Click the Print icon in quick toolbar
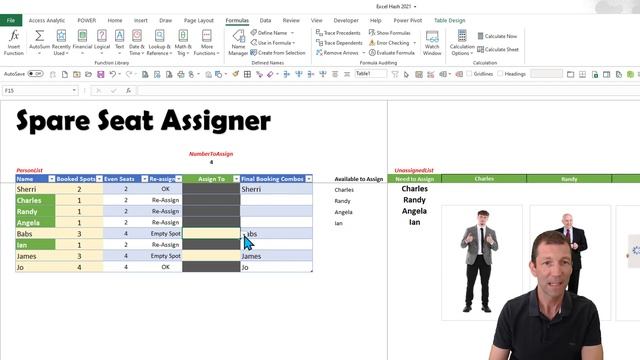Viewport: 640px width, 360px height. (180, 74)
